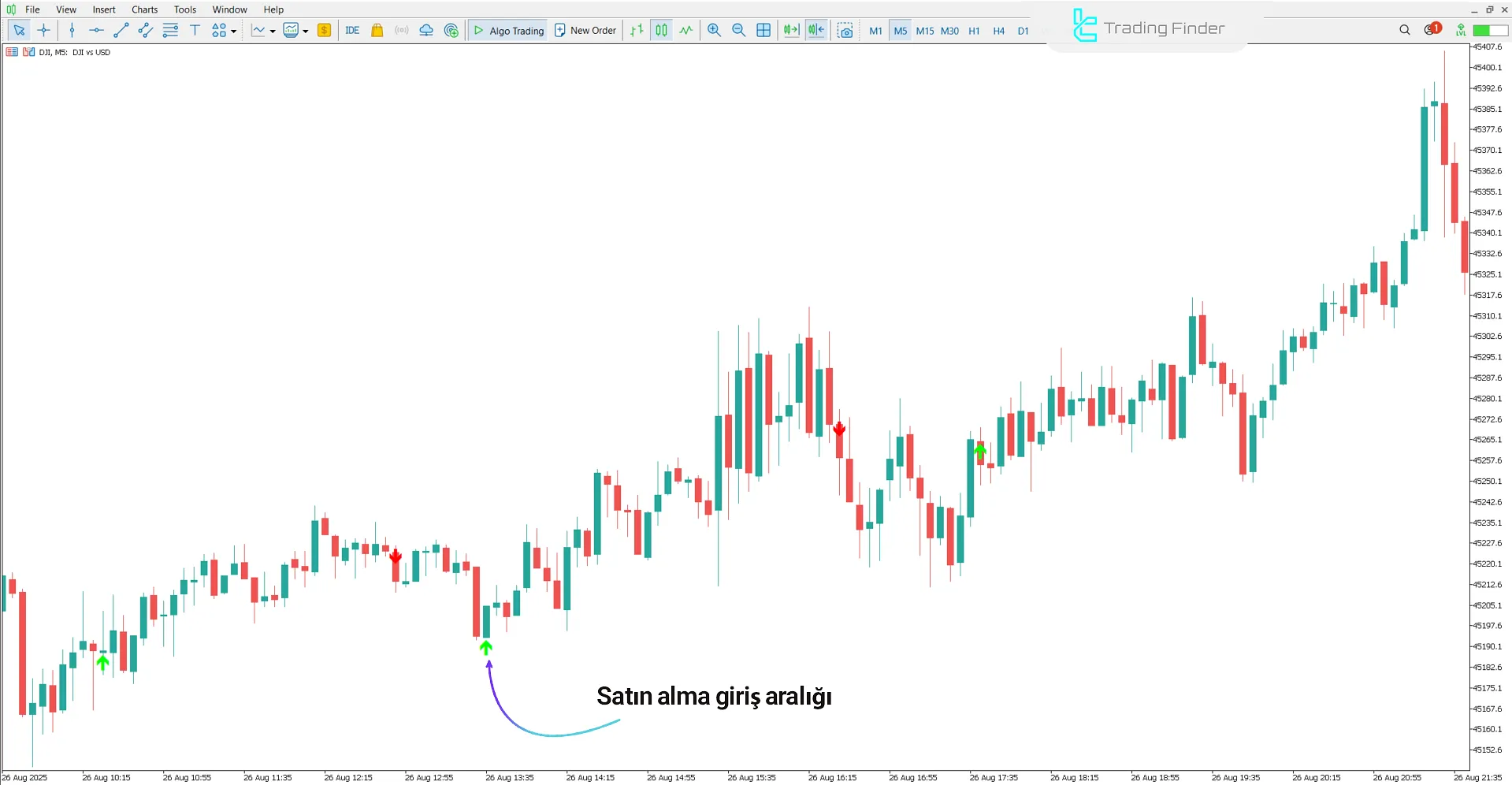This screenshot has height=785, width=1512.
Task: Enable chart auto scroll
Action: point(791,30)
